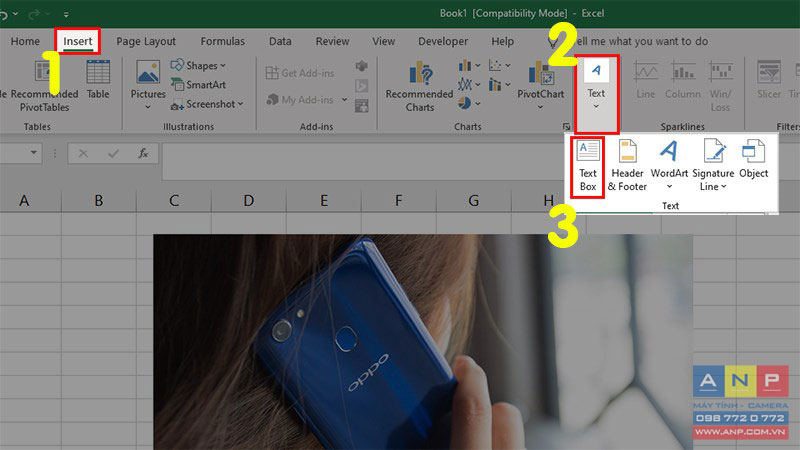Expand the Text group dropdown
The width and height of the screenshot is (800, 450).
[596, 94]
